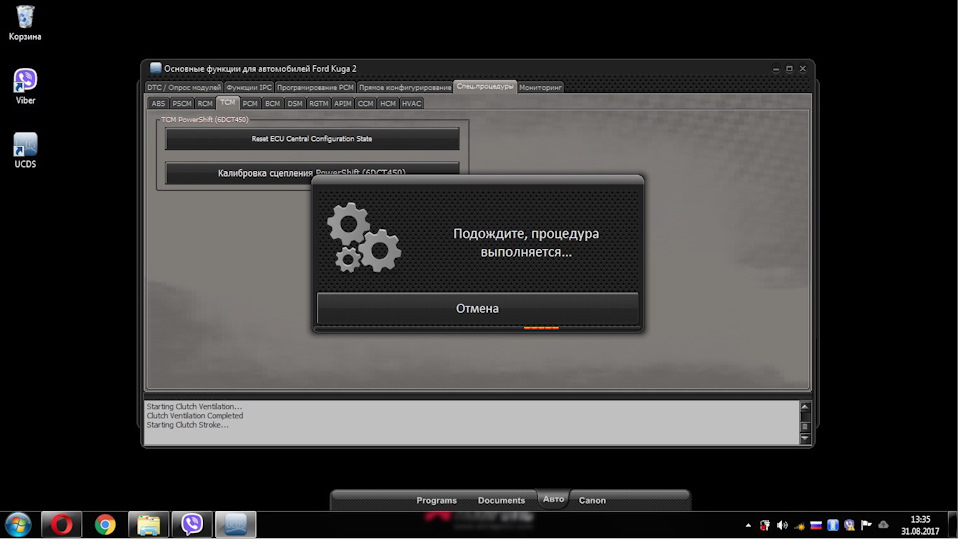The image size is (960, 542).
Task: Select the RGTM module sub-tab
Action: pyautogui.click(x=318, y=104)
